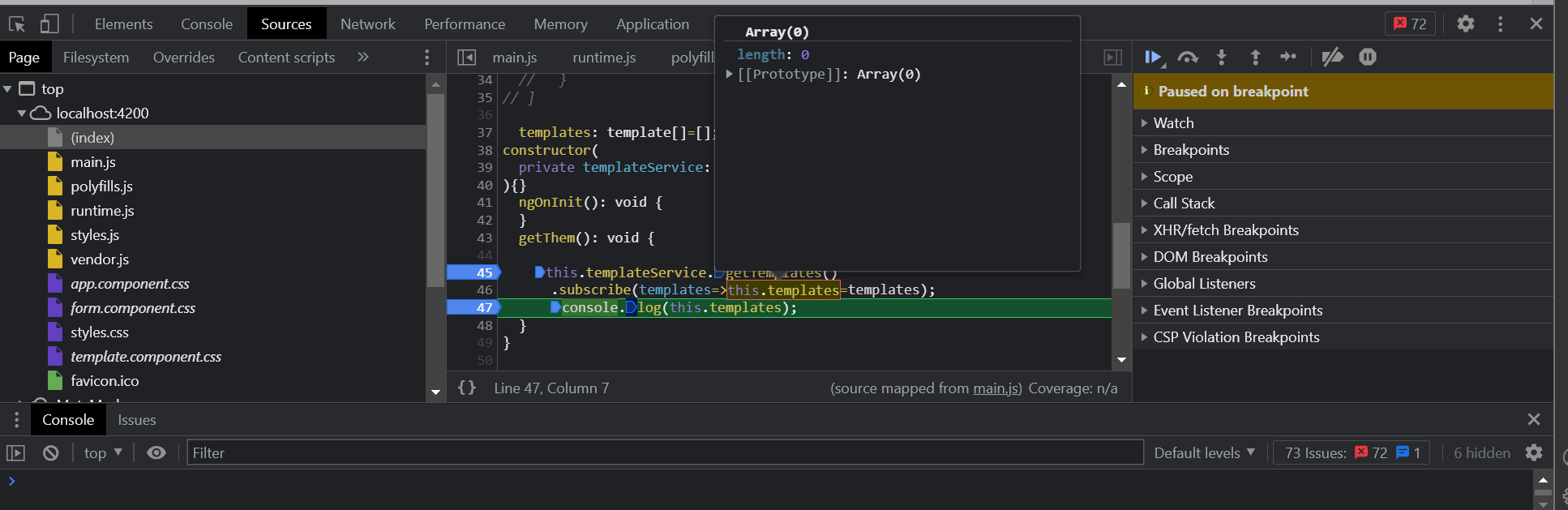Expand the Watch section
This screenshot has height=510, width=1568.
click(1343, 122)
